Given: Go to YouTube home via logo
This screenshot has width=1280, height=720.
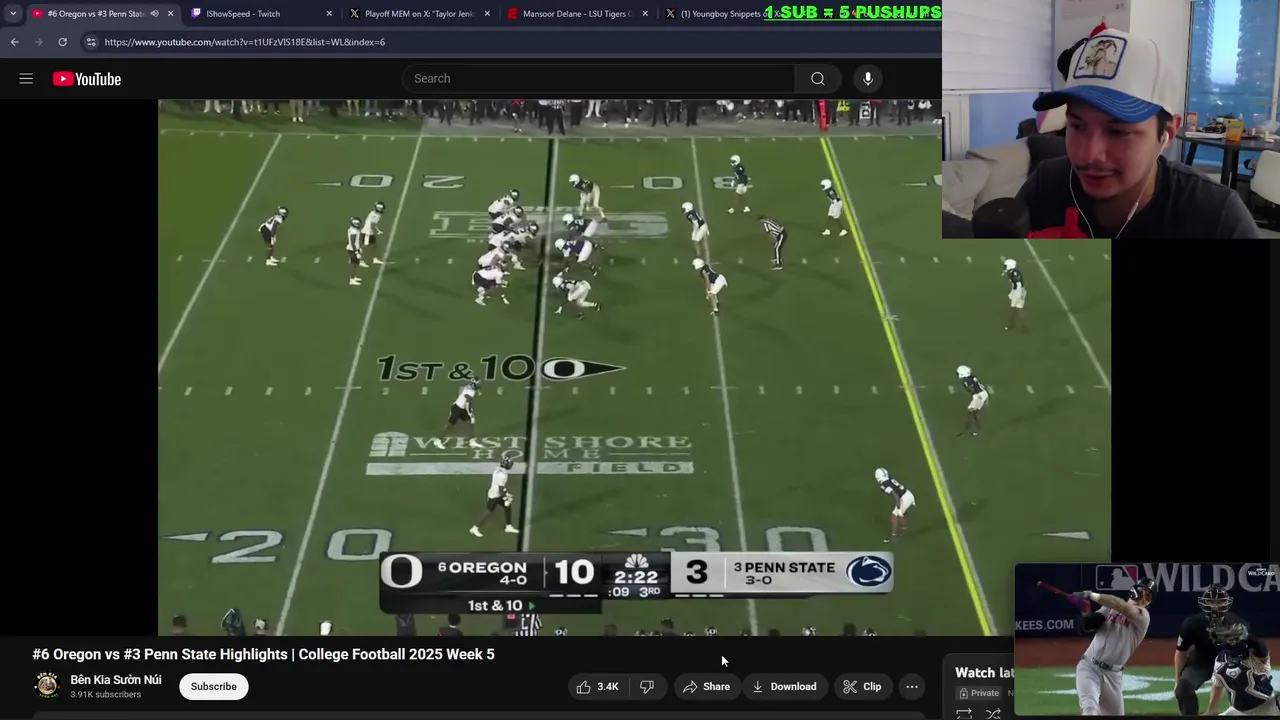Looking at the screenshot, I should [x=87, y=79].
